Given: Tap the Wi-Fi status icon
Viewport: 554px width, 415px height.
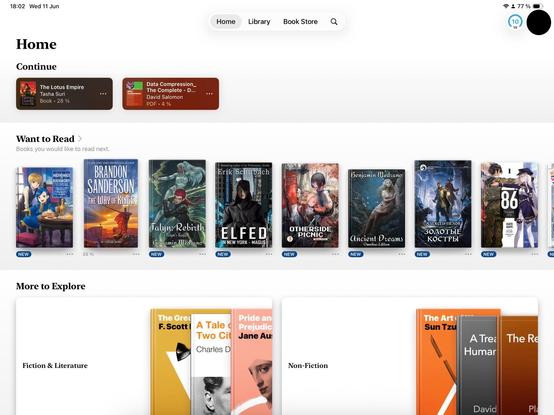Looking at the screenshot, I should tap(506, 6).
